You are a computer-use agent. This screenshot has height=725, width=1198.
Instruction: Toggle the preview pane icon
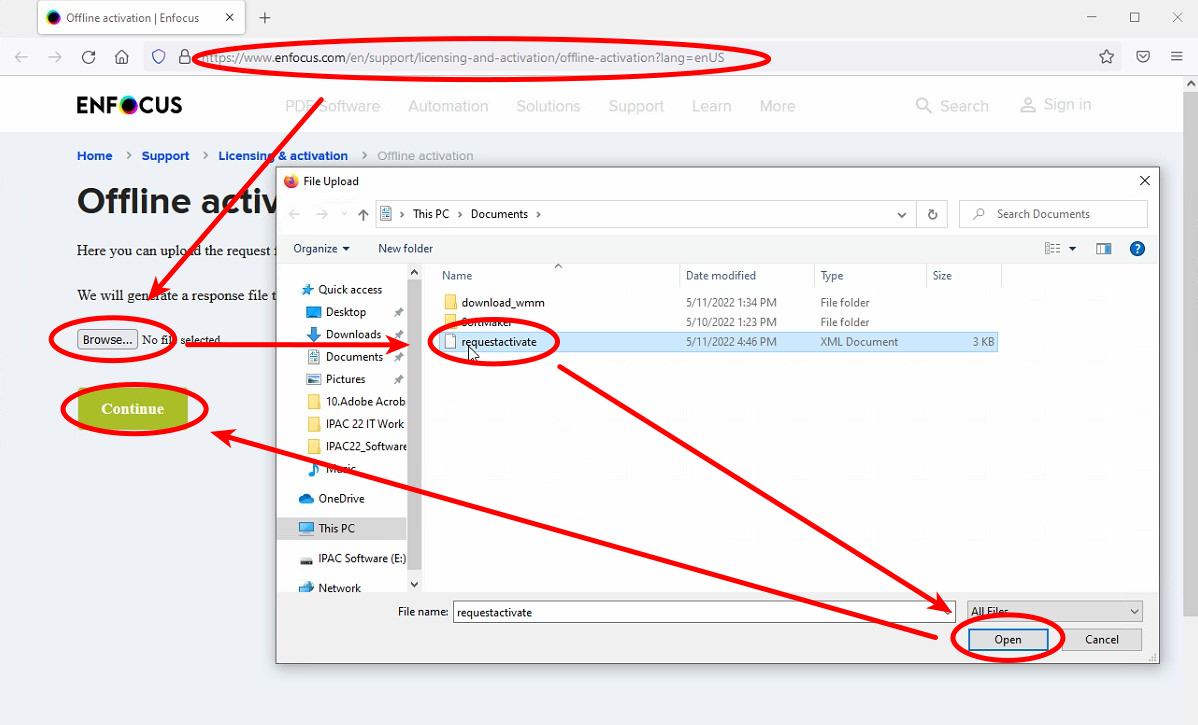(1103, 248)
